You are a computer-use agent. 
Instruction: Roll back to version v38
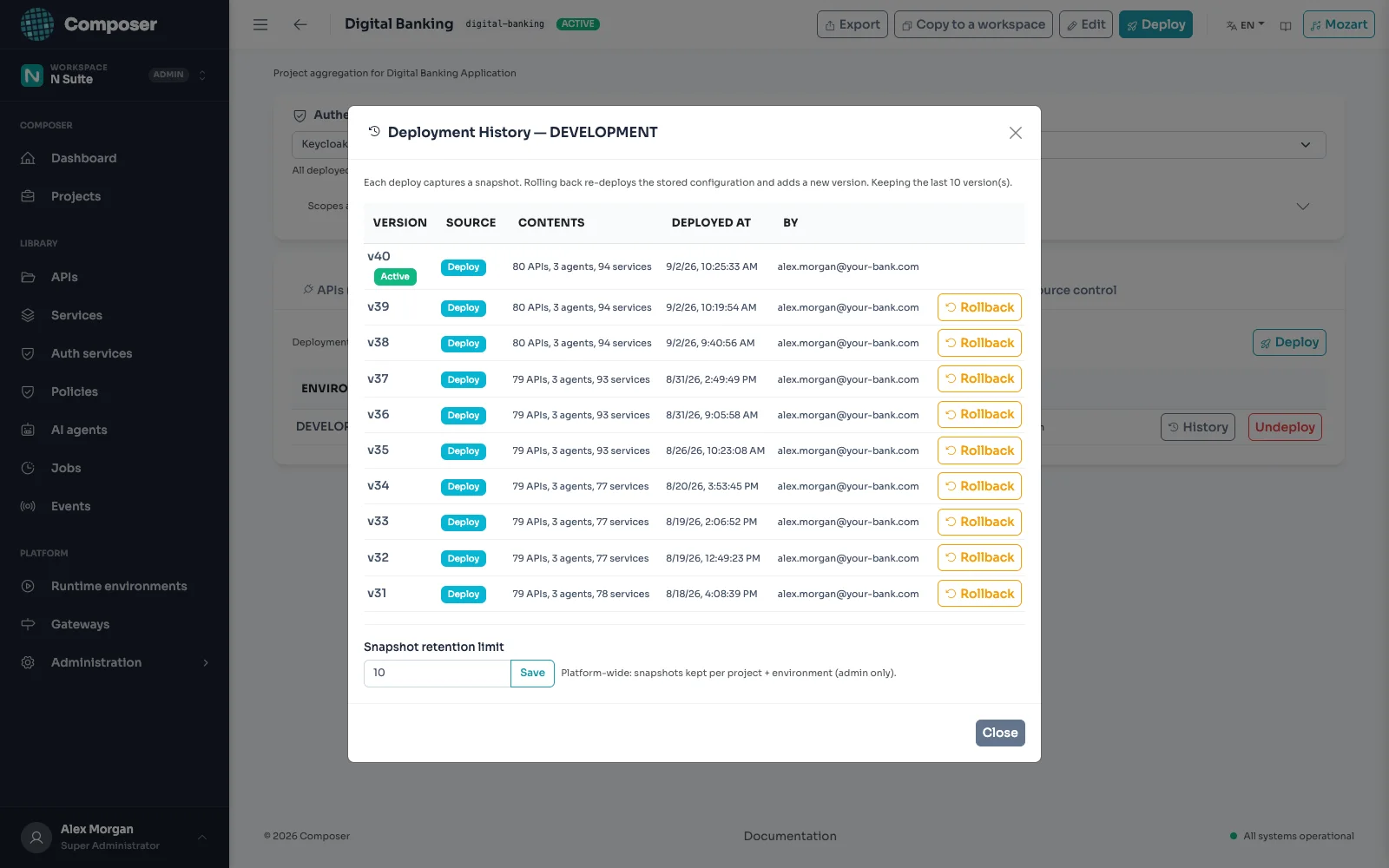979,343
